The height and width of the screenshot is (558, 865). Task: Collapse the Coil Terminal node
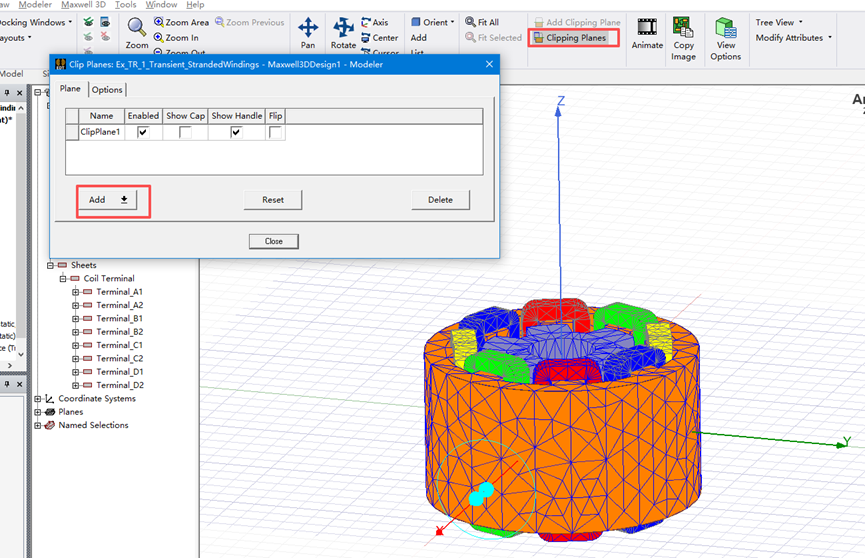63,279
